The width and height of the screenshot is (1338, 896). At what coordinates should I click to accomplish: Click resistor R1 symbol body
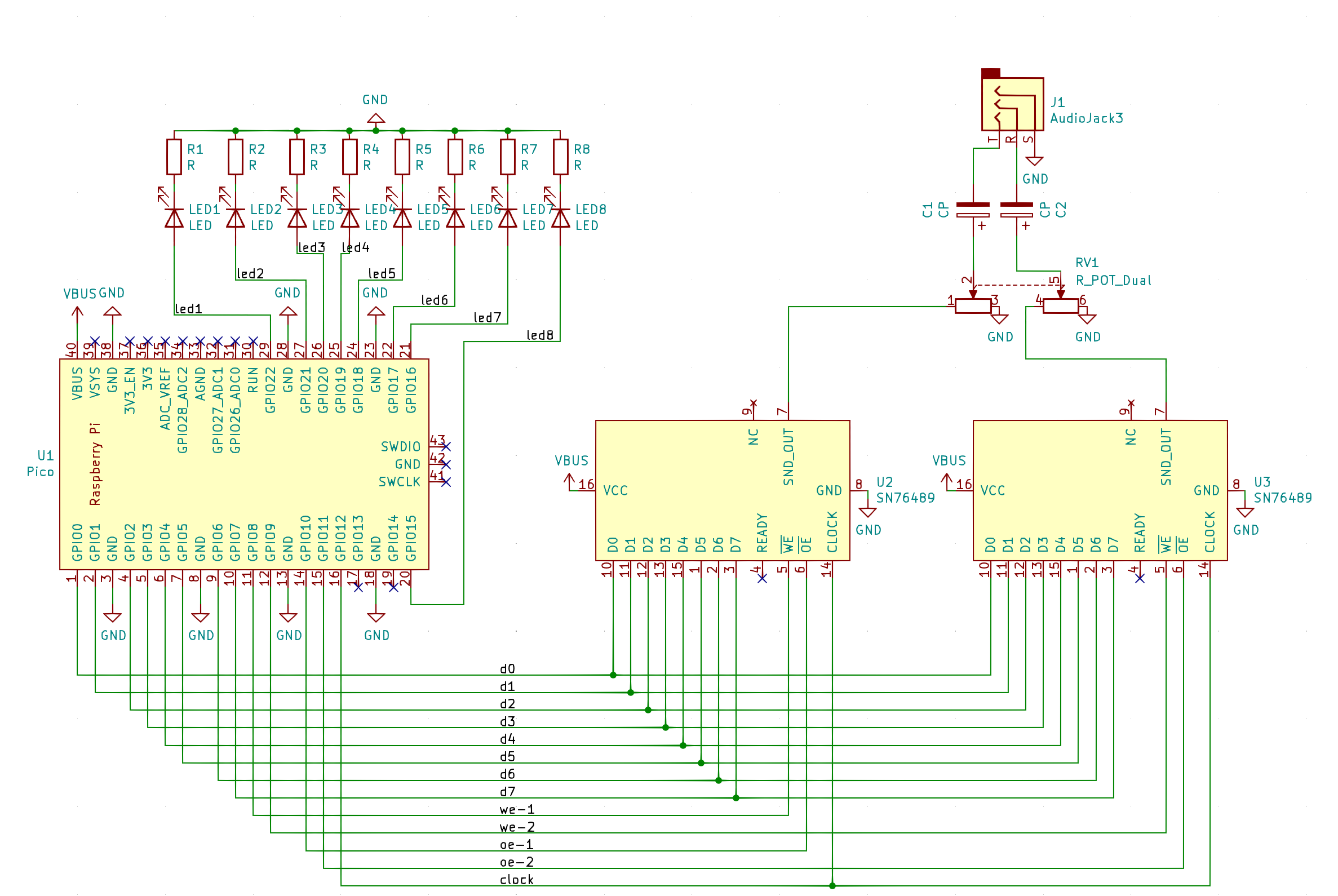174,157
